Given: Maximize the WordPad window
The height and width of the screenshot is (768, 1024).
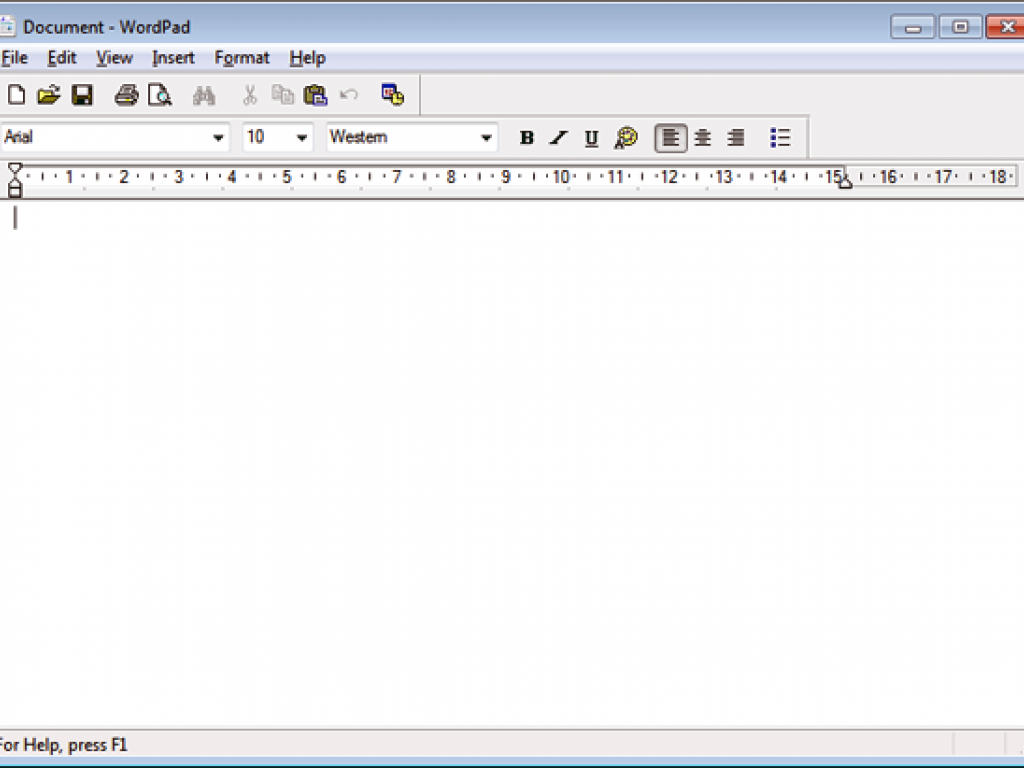Looking at the screenshot, I should (960, 27).
